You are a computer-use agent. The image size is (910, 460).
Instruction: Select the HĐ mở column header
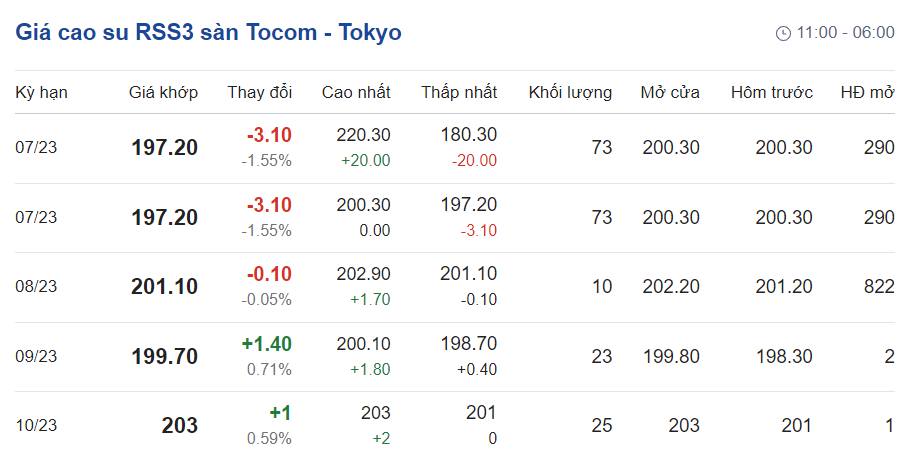pos(867,92)
